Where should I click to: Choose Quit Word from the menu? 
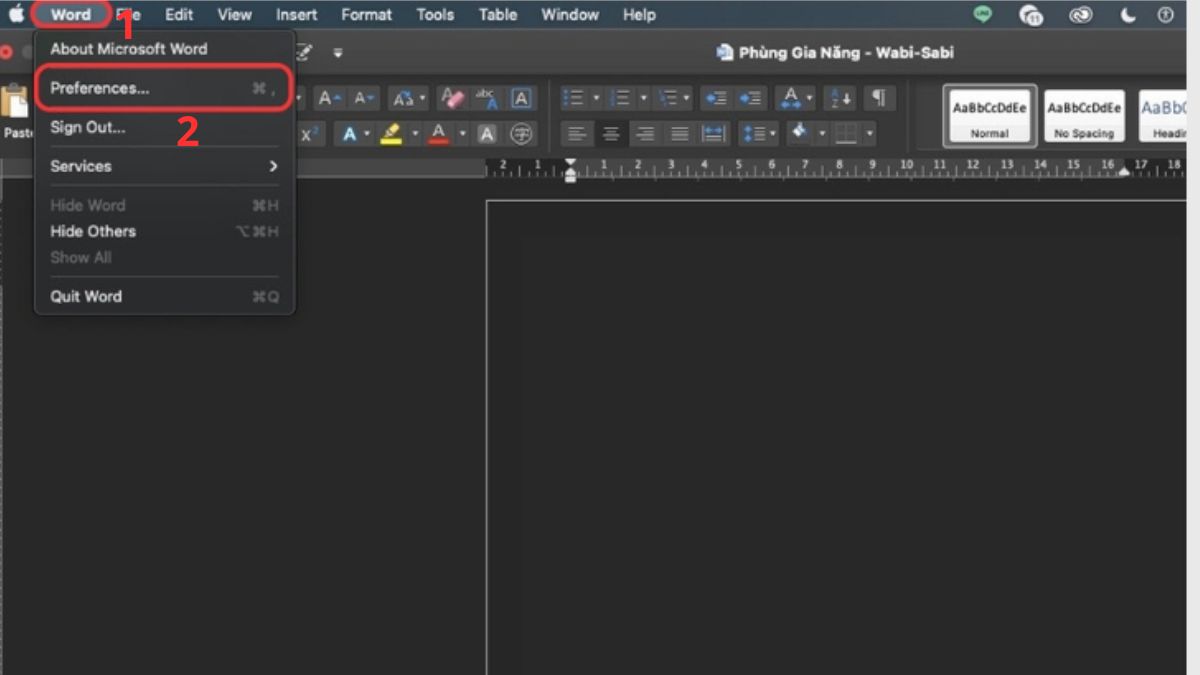coord(86,296)
